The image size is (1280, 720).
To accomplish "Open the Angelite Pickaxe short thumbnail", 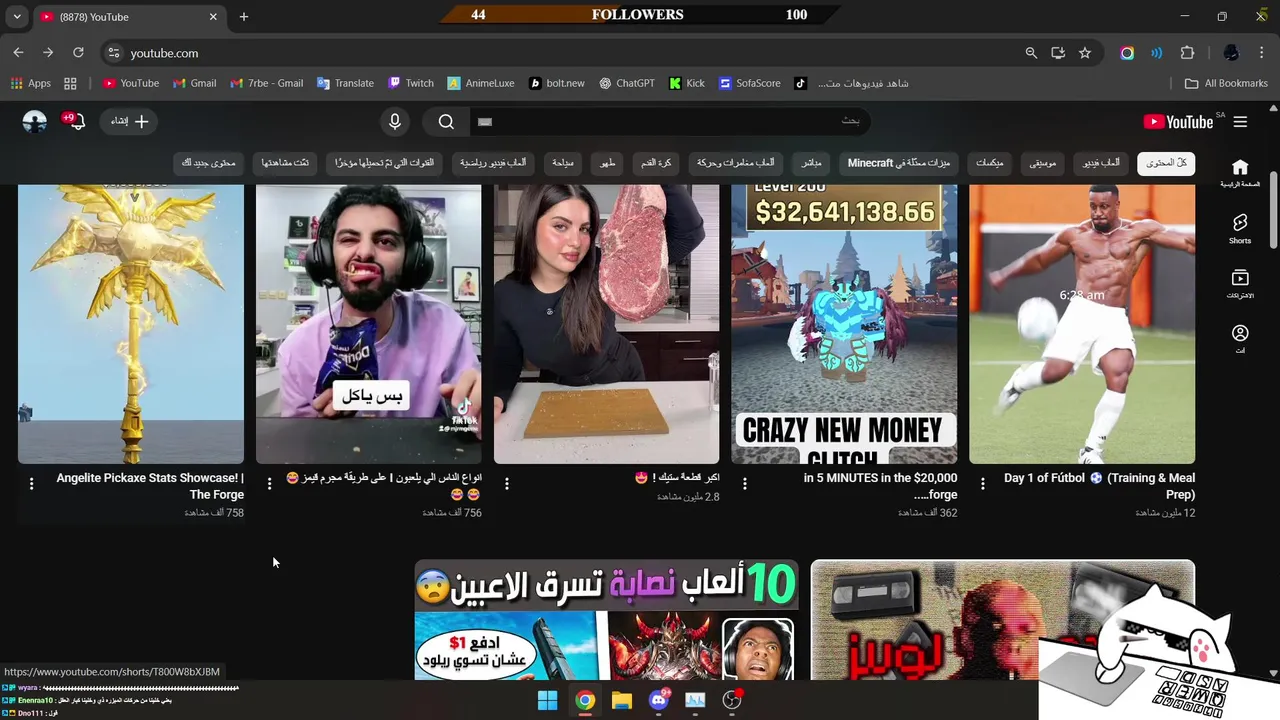I will coord(131,324).
